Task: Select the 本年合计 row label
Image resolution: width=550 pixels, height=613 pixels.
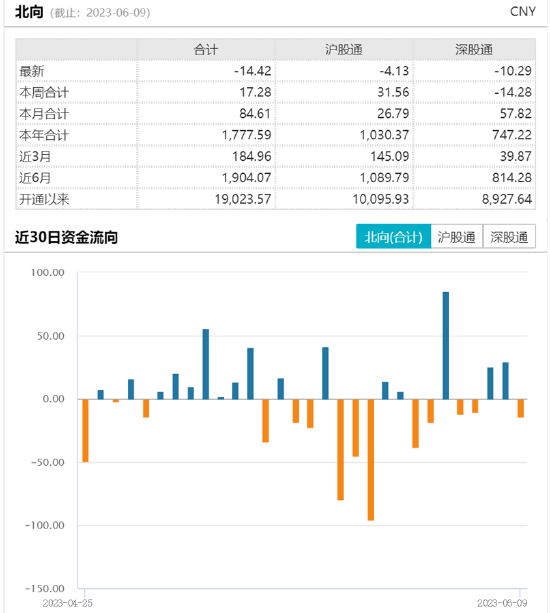Action: 44,135
